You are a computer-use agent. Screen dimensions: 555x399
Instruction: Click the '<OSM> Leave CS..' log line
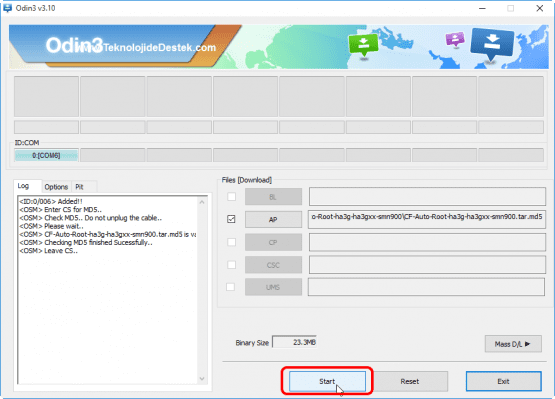coord(48,251)
